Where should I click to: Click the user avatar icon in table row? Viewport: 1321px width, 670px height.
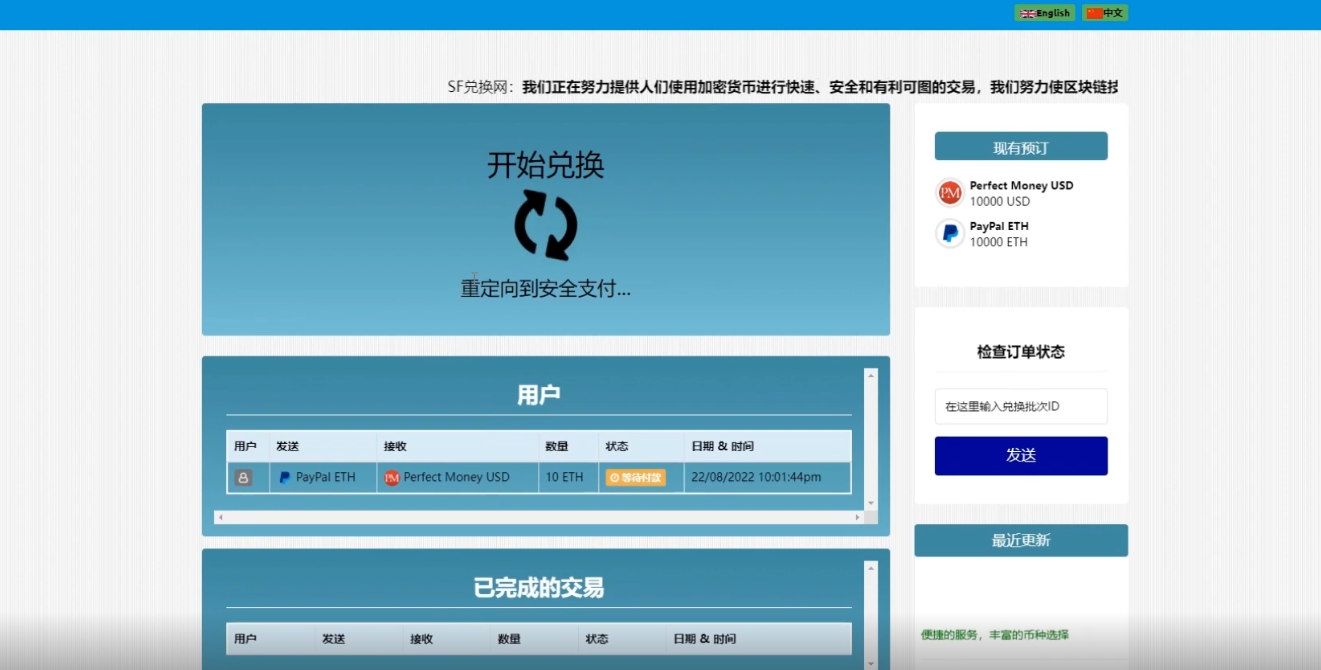point(243,478)
